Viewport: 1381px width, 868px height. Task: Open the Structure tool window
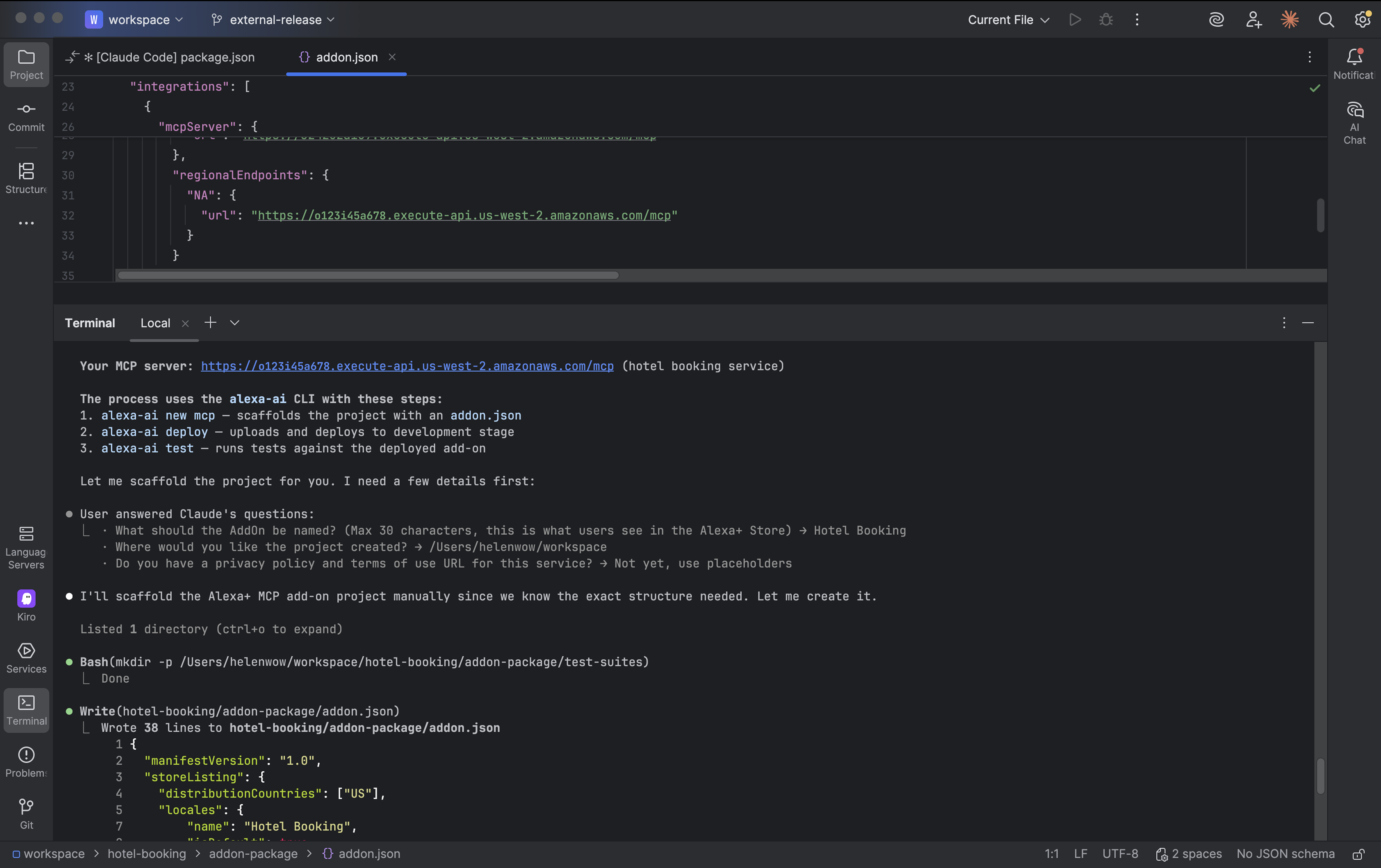tap(26, 178)
